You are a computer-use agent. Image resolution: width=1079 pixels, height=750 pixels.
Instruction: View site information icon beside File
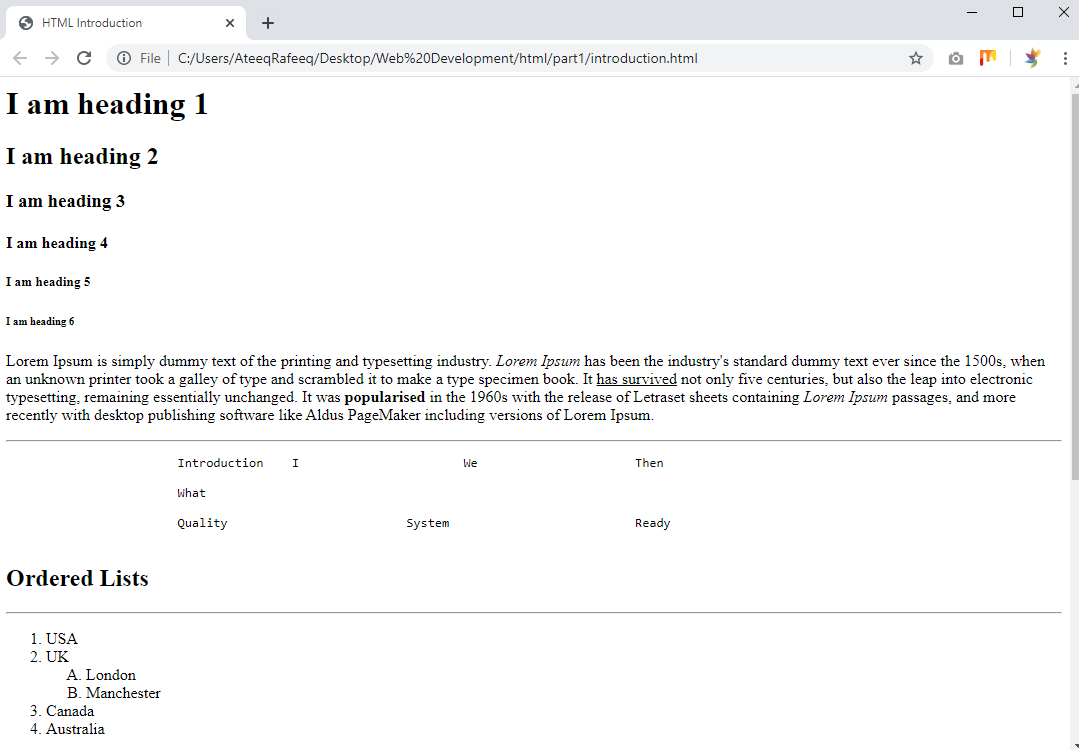(x=124, y=58)
